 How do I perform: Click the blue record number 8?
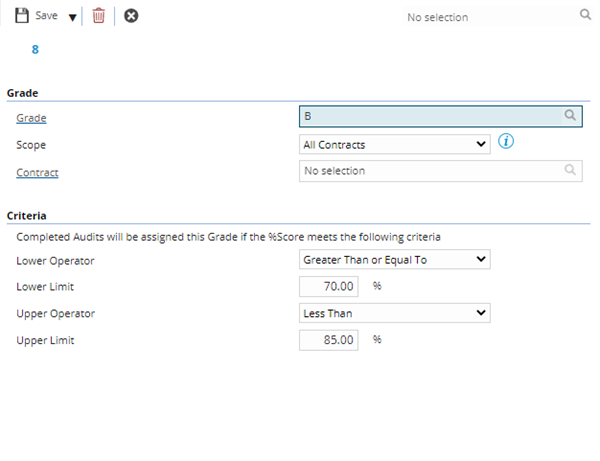coord(35,49)
